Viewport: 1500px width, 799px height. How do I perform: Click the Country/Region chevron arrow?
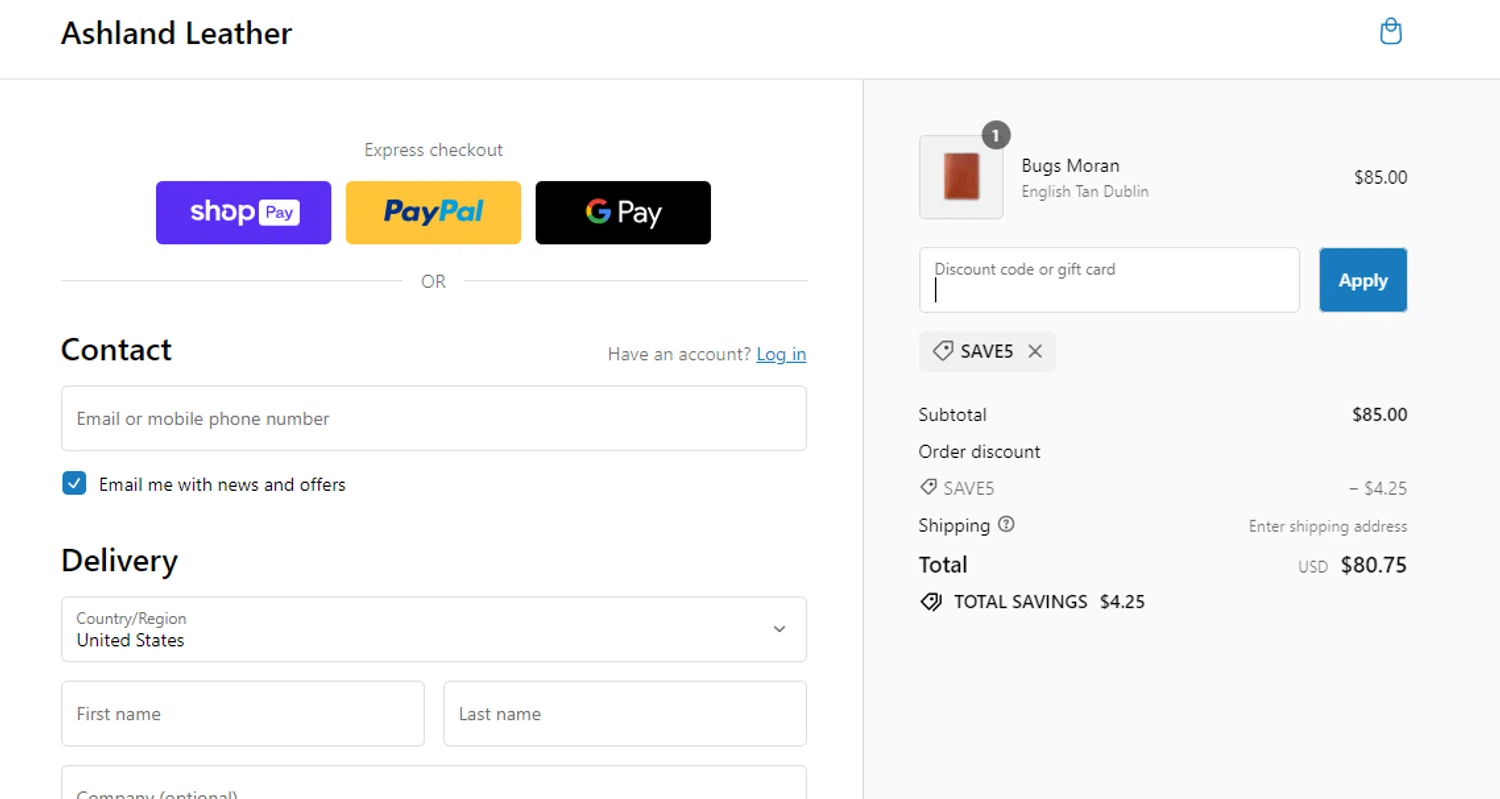779,629
